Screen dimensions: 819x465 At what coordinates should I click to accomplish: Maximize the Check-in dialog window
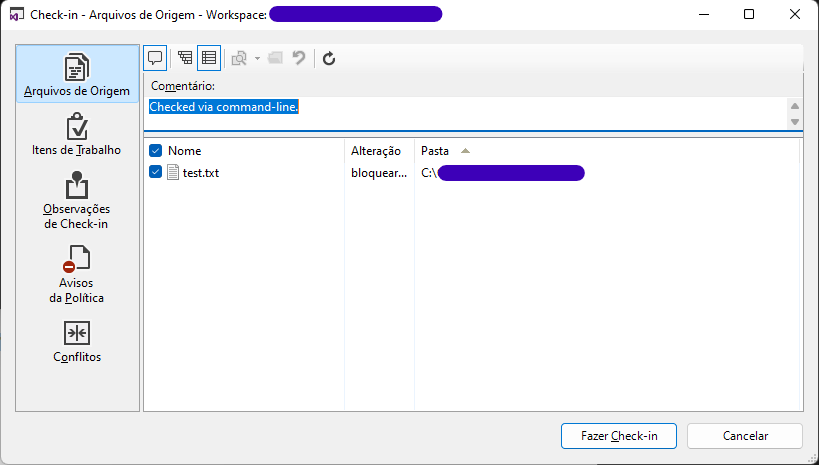pos(749,14)
